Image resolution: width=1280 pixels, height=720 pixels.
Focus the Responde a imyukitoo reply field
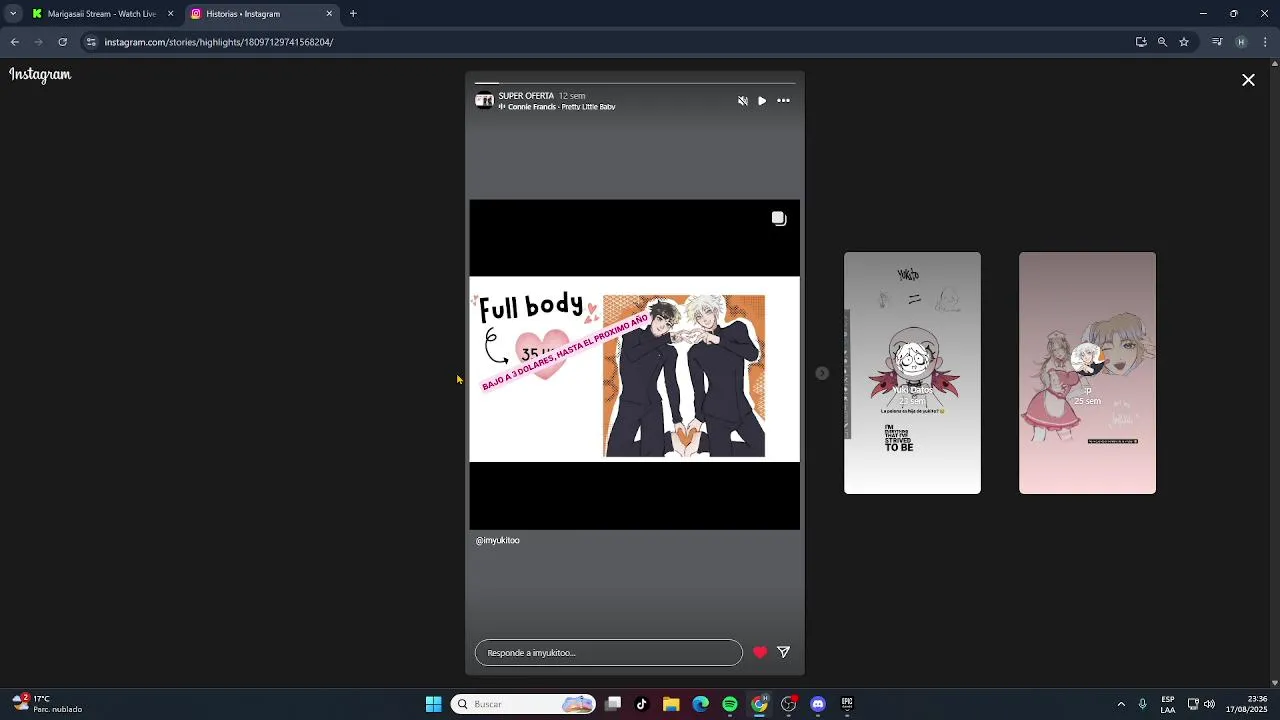608,653
